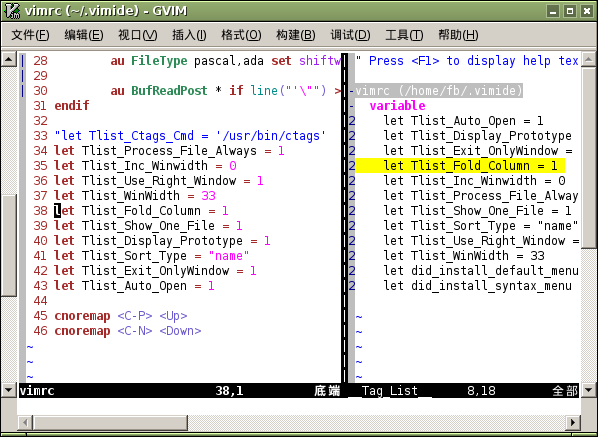Click horizontal scrollbar left arrow
This screenshot has height=437, width=598.
pos(25,423)
